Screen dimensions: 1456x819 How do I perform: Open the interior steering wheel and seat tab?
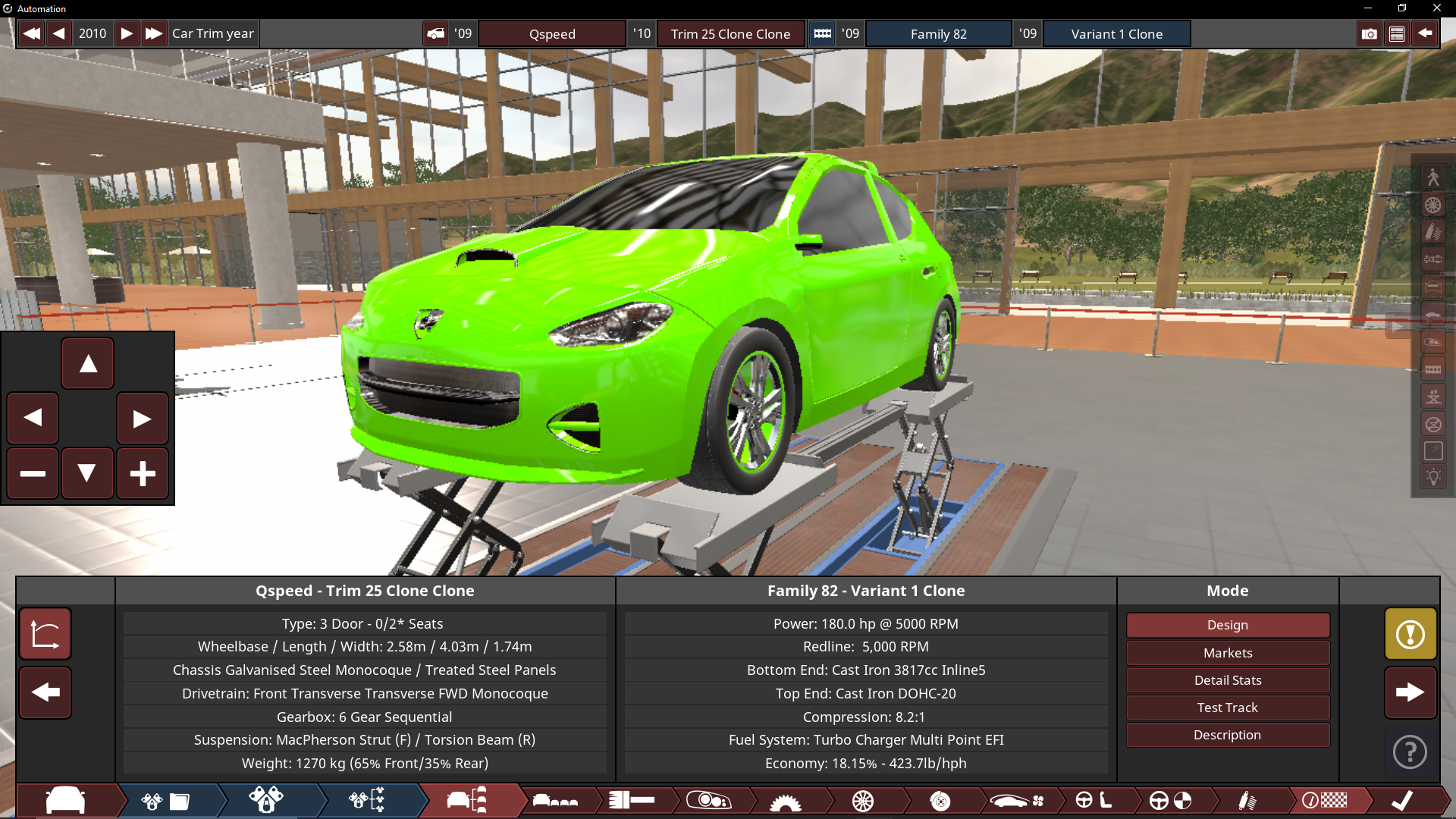tap(1094, 801)
